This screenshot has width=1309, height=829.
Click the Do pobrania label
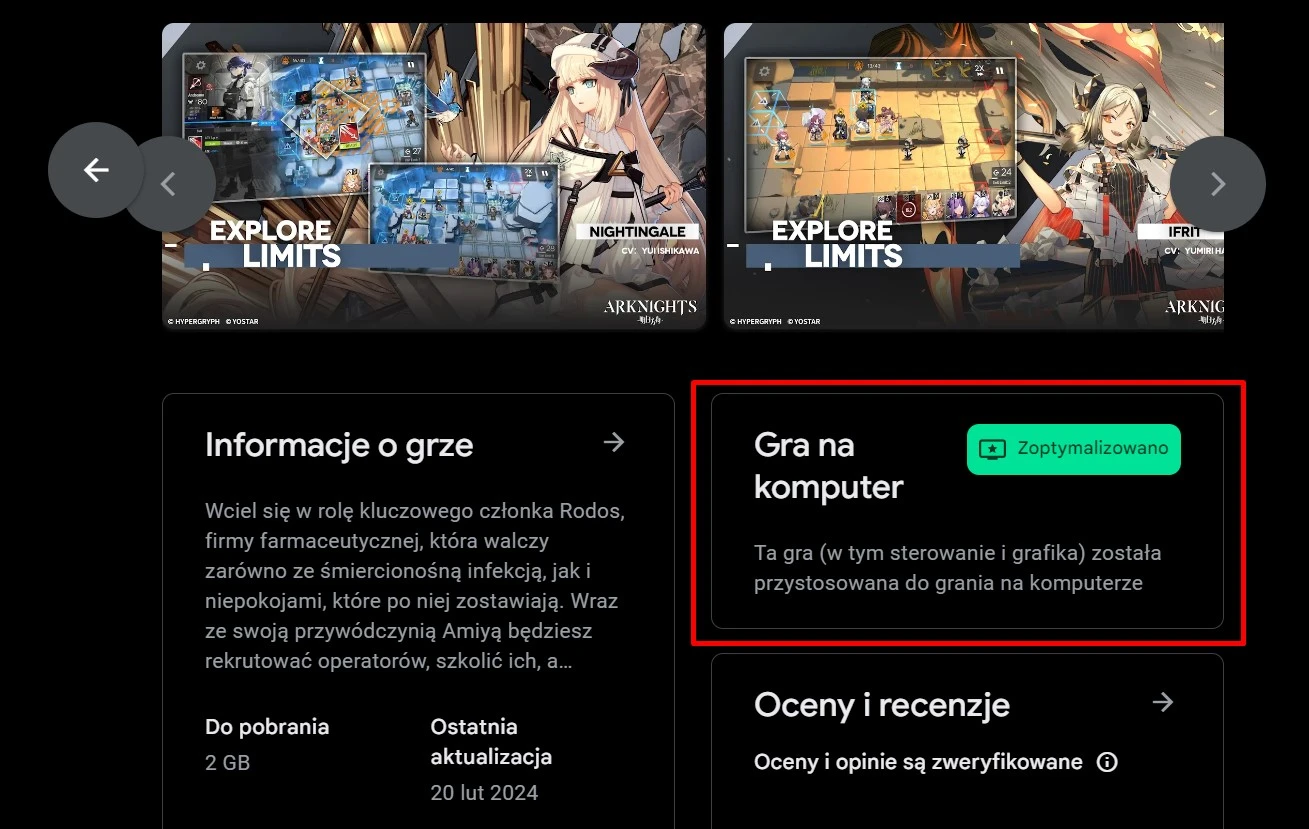267,727
